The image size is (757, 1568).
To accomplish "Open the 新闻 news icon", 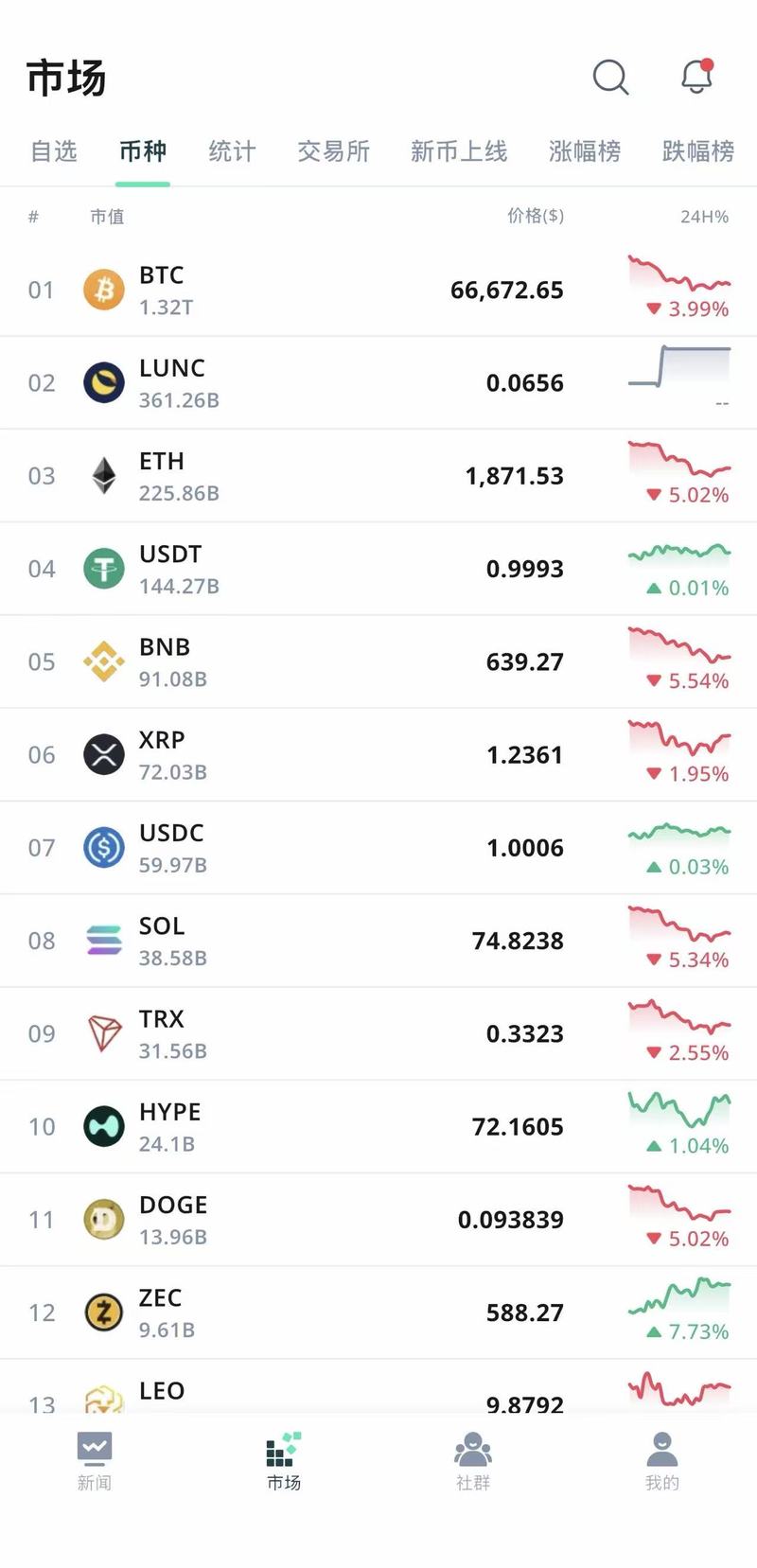I will [x=95, y=1448].
